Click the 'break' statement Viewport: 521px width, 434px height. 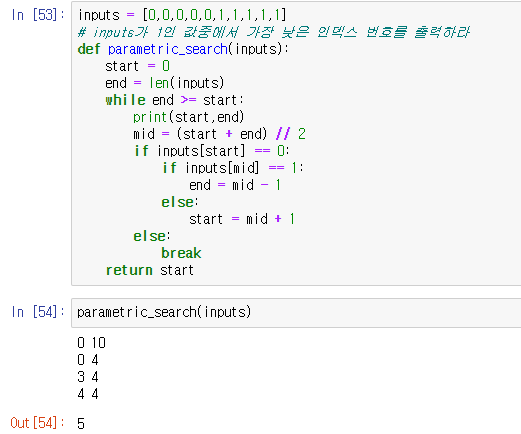(x=181, y=253)
